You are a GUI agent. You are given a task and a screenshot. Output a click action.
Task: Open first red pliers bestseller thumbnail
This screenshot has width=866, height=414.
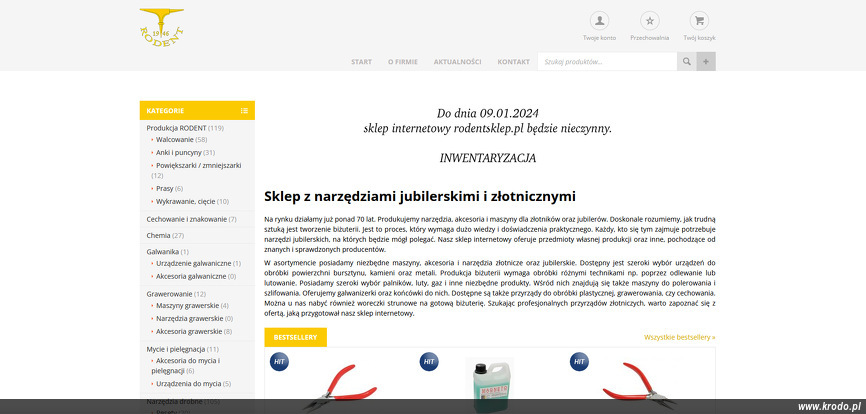point(340,386)
